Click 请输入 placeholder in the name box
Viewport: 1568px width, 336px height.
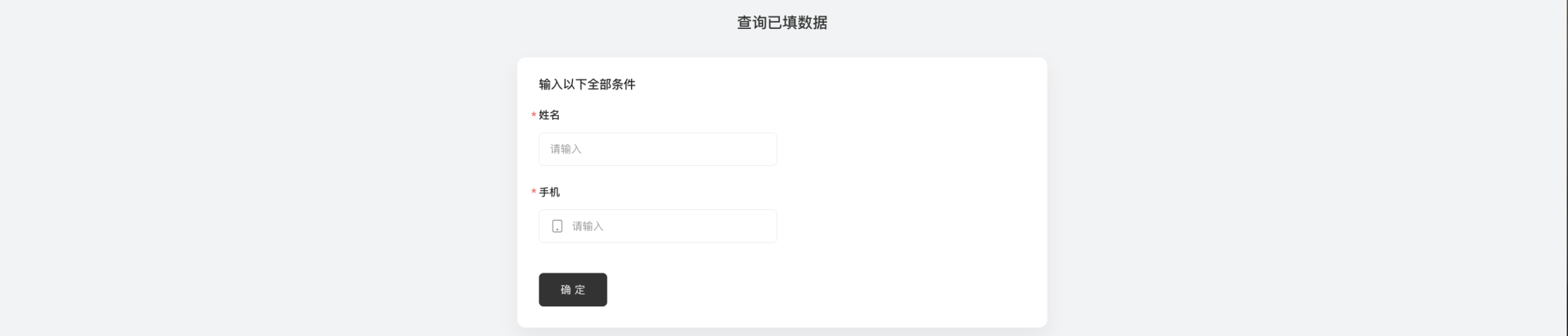click(566, 149)
